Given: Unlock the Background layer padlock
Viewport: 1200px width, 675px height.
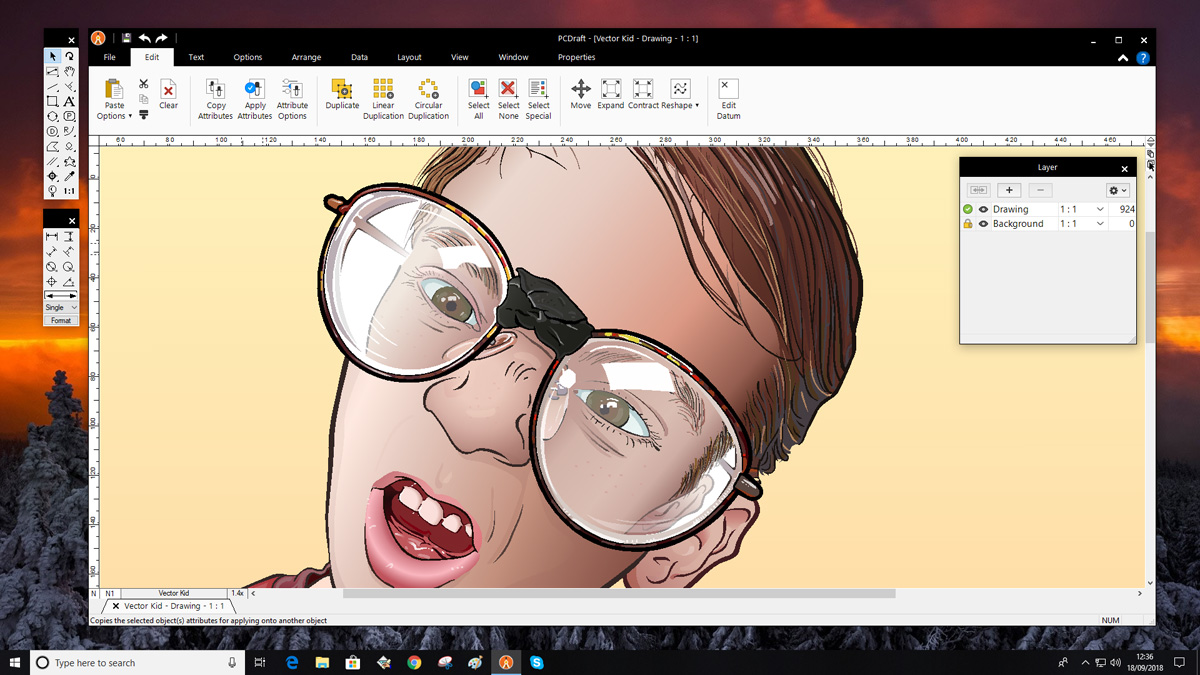Looking at the screenshot, I should pos(967,224).
